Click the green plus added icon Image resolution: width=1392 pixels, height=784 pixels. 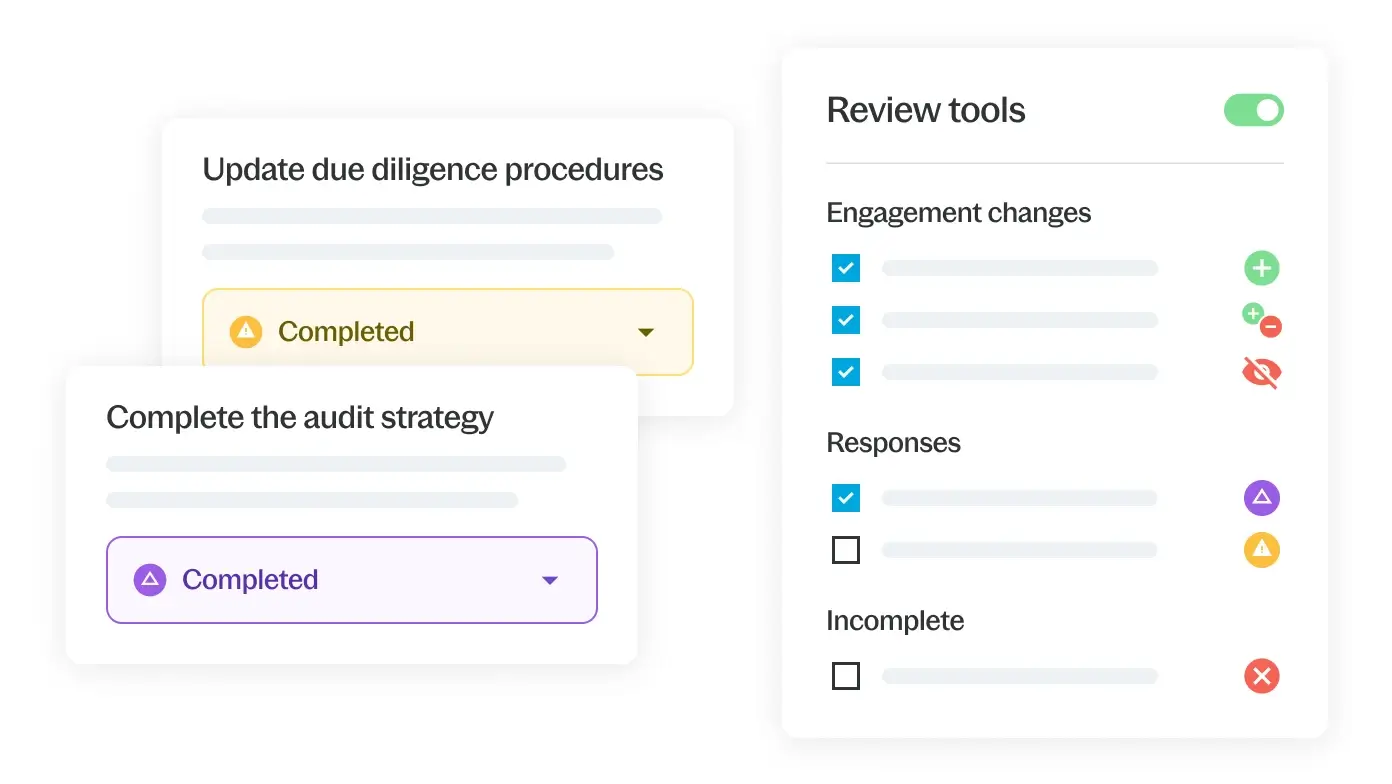(1262, 268)
